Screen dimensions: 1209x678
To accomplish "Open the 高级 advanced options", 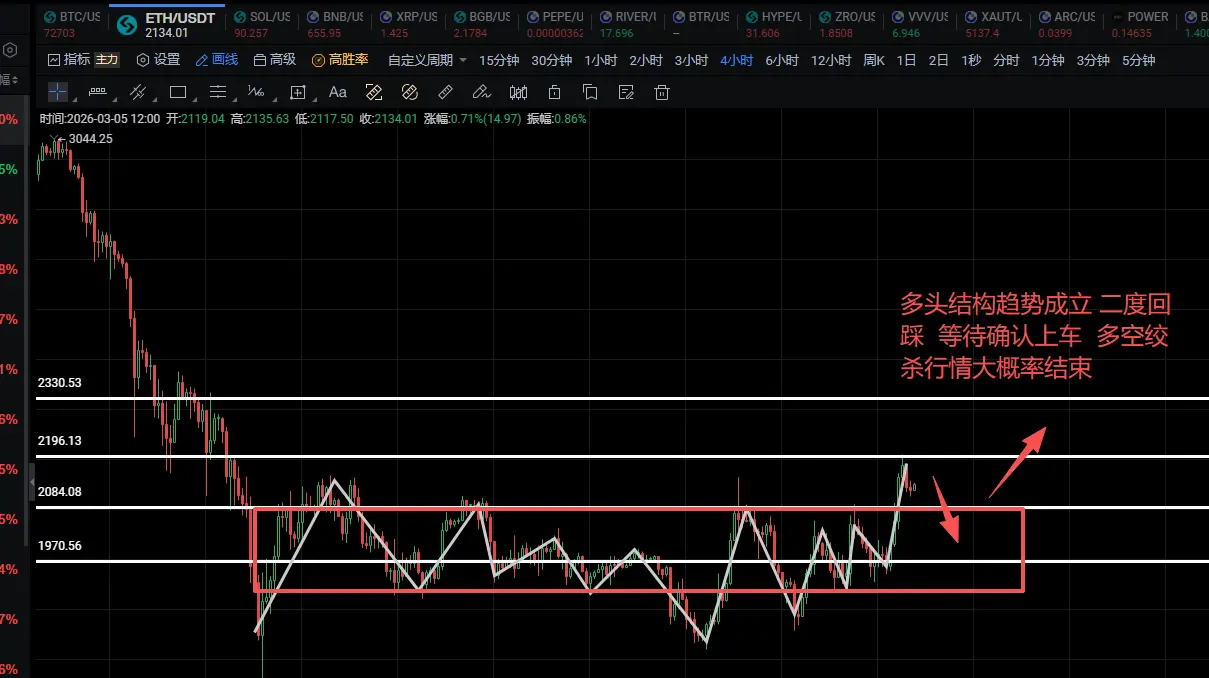I will click(275, 60).
